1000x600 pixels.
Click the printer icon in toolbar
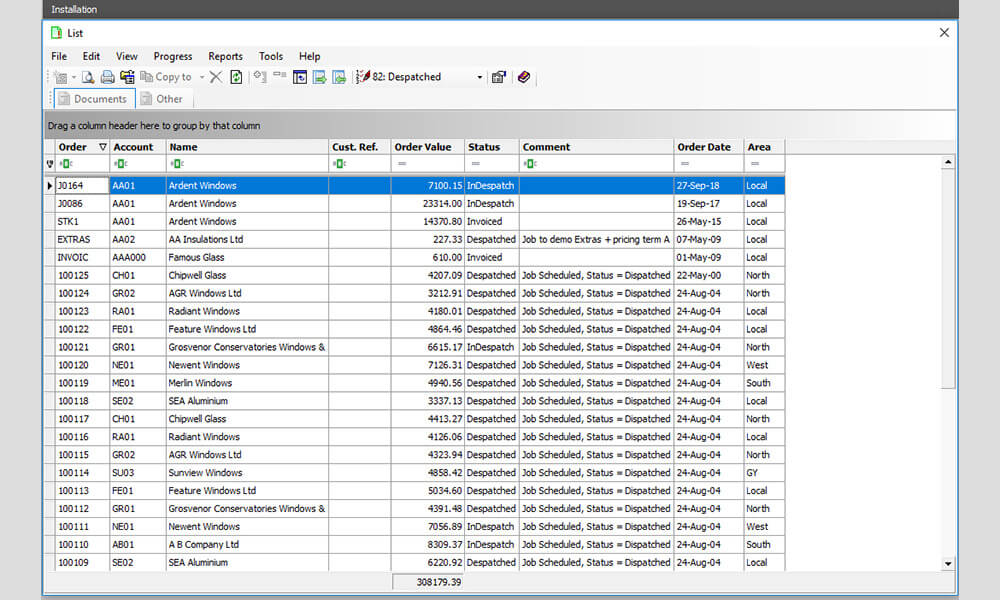click(107, 77)
